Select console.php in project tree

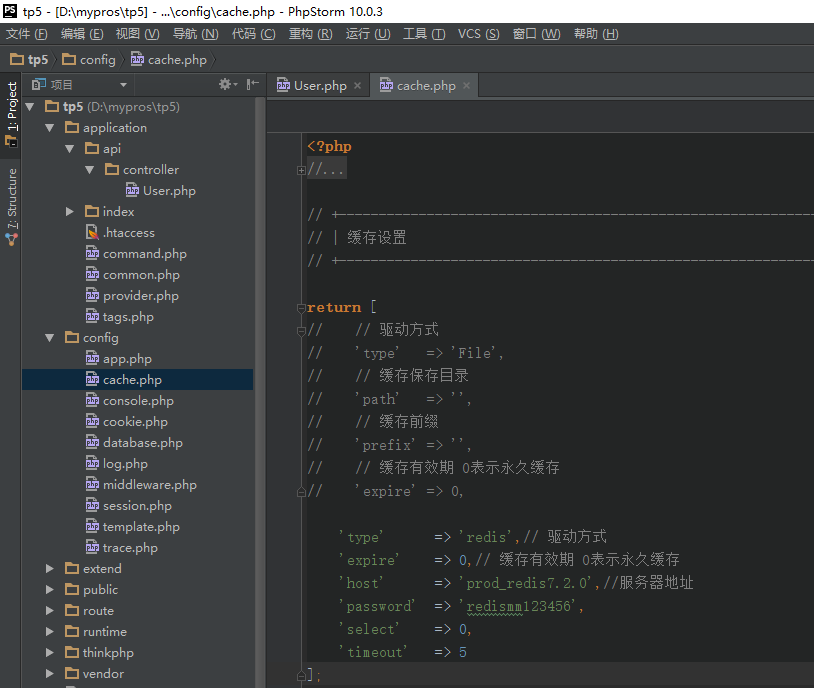pyautogui.click(x=138, y=401)
